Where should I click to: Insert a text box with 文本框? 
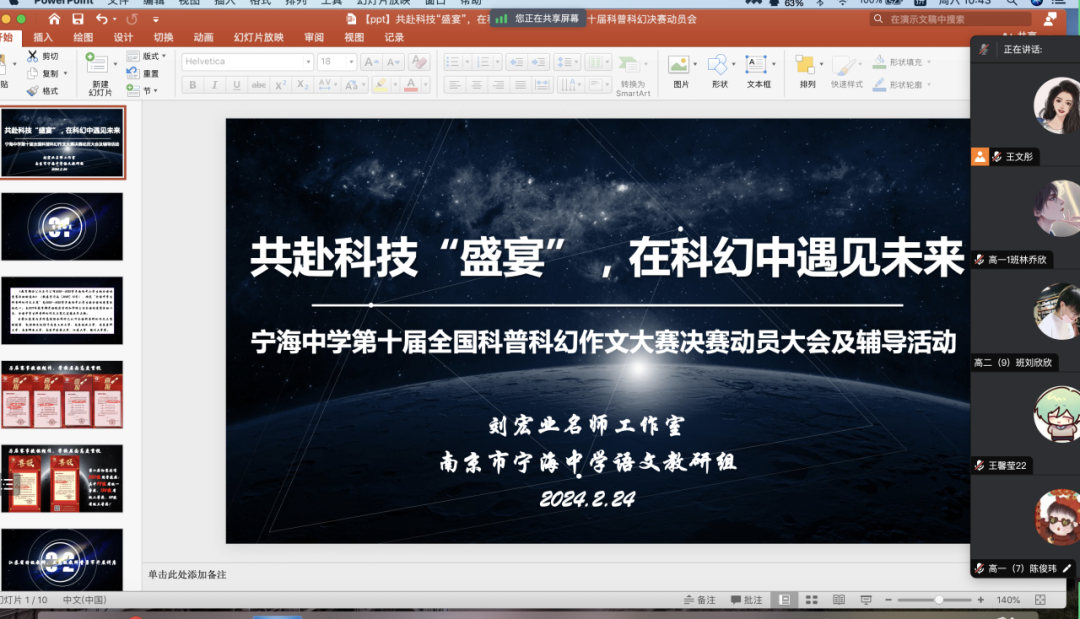pos(756,65)
